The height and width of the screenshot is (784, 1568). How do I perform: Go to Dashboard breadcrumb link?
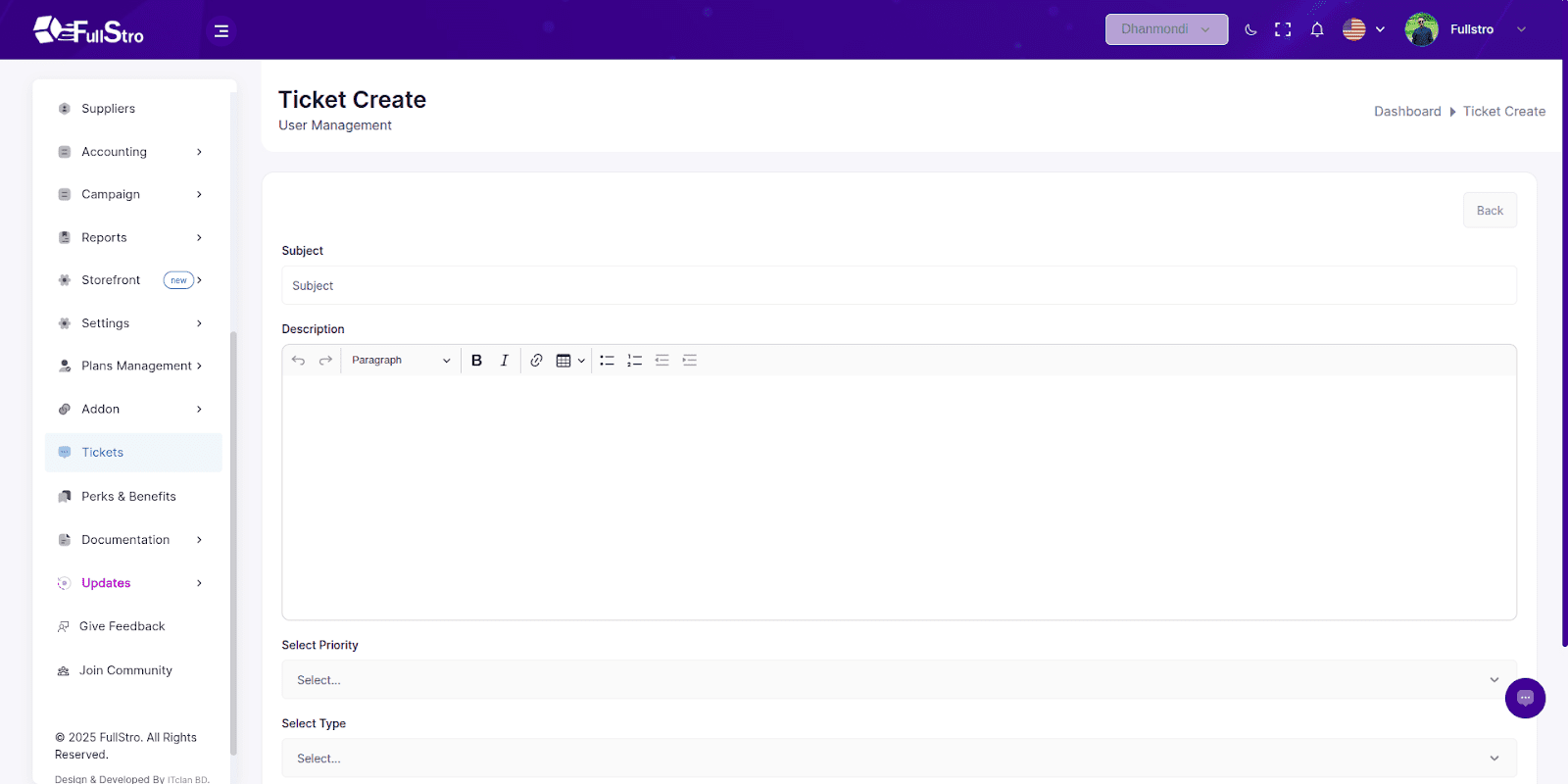click(1407, 112)
